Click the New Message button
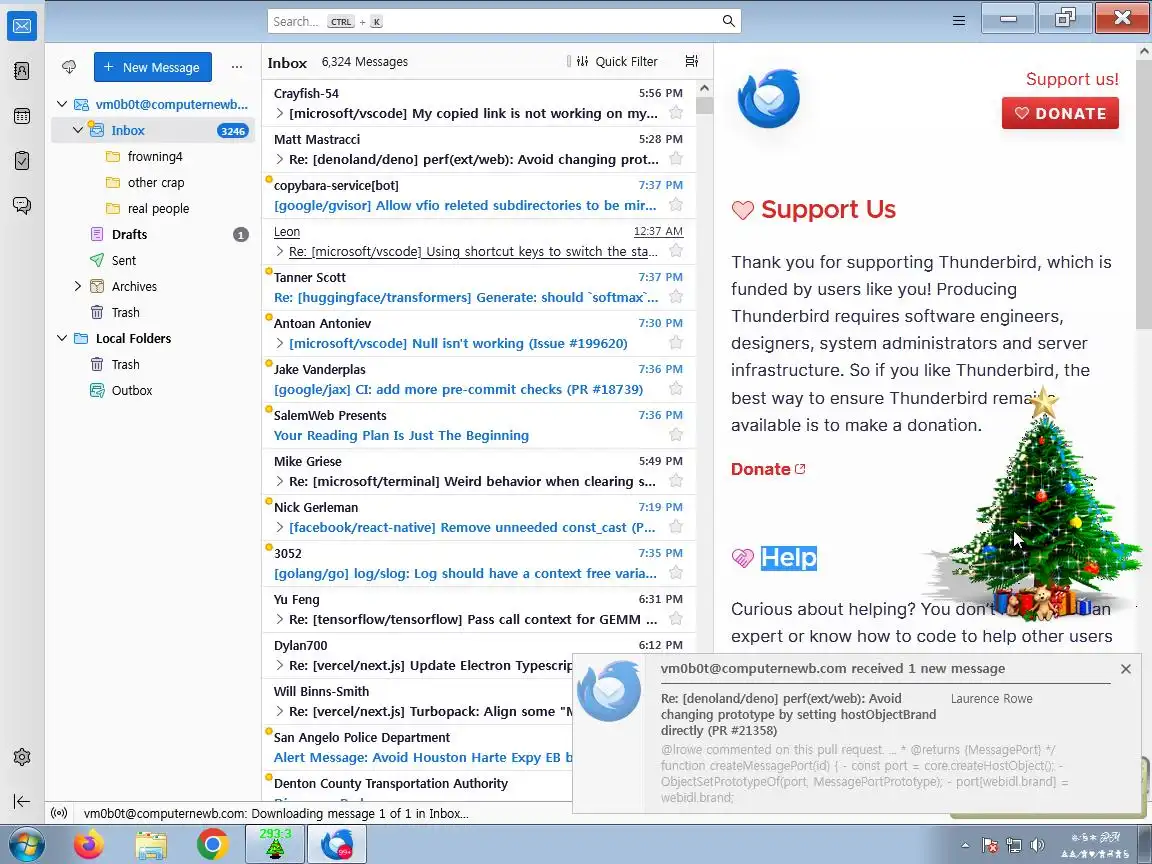Image resolution: width=1152 pixels, height=864 pixels. [x=153, y=67]
